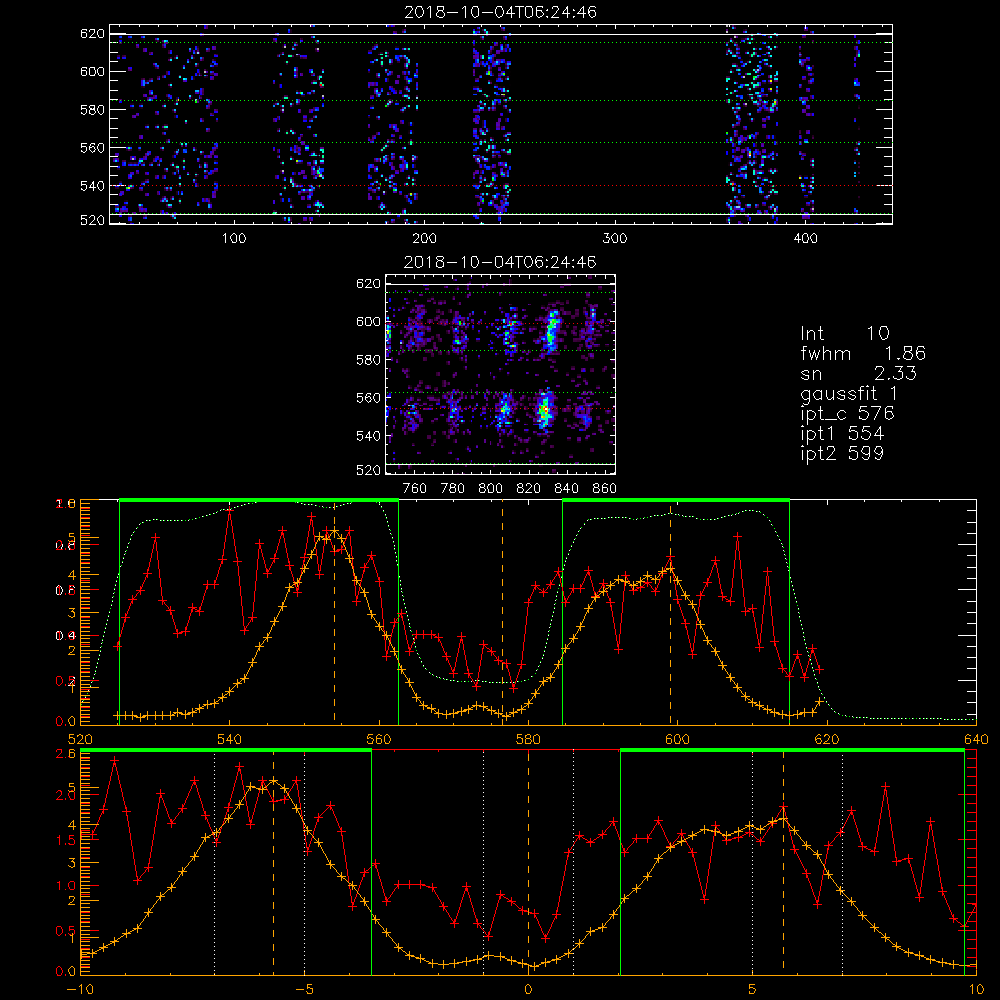The width and height of the screenshot is (1000, 1000).
Task: Click x-axis label 400 on top spectrogram
Action: tap(805, 239)
